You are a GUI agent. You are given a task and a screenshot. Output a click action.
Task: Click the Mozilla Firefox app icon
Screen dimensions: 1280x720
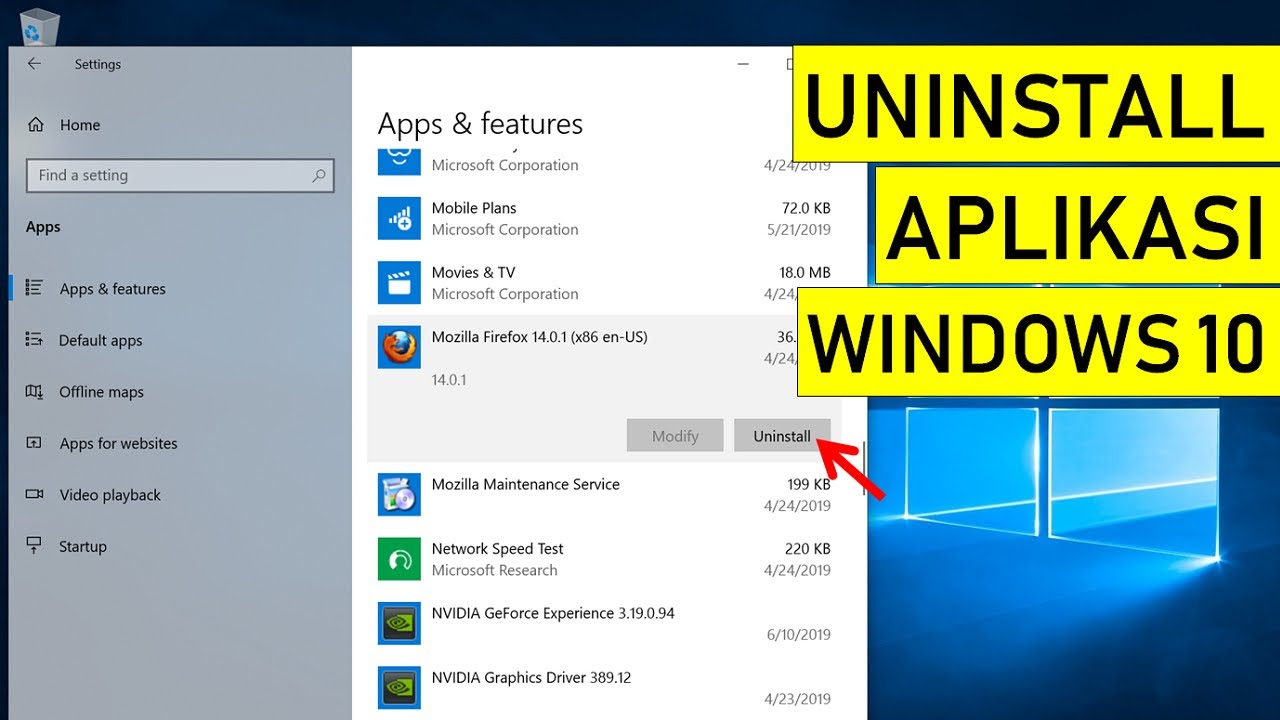[399, 347]
